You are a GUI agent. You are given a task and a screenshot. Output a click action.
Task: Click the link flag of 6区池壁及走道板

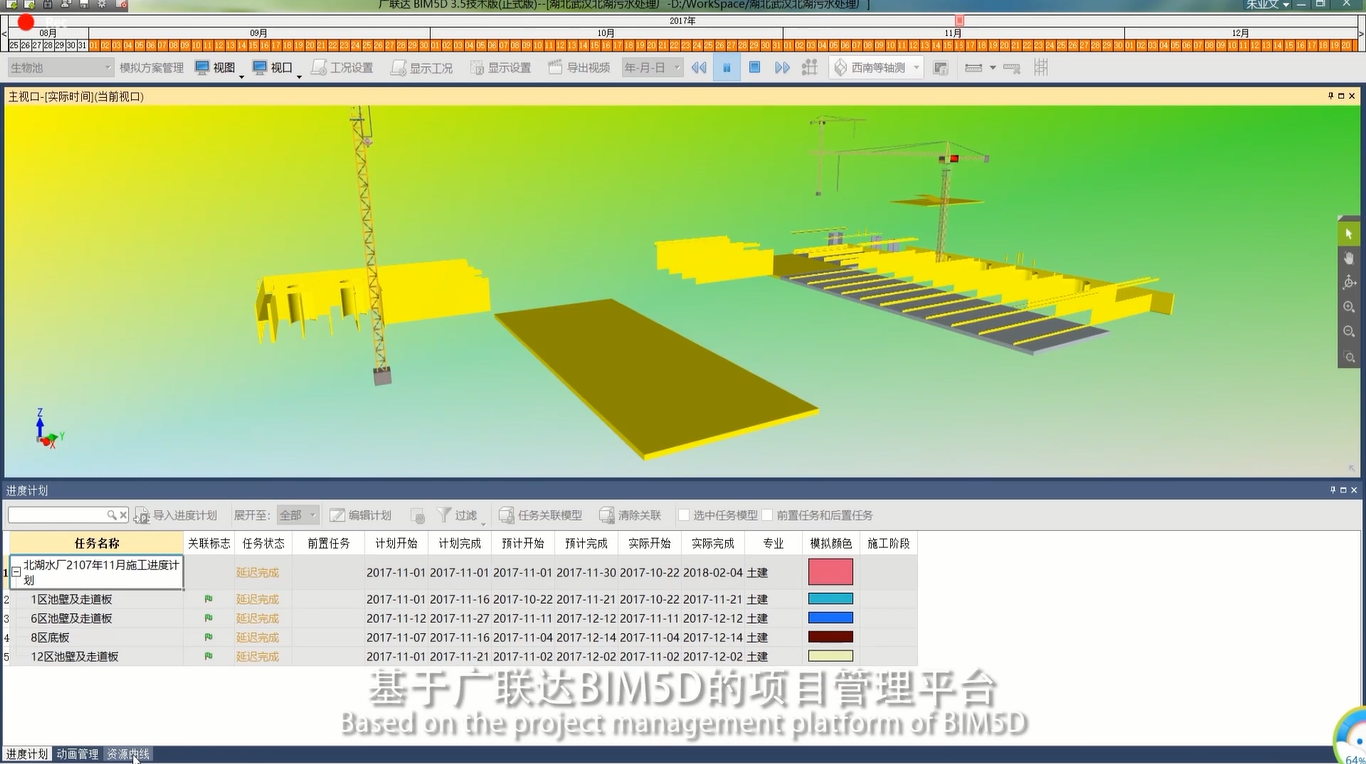point(208,618)
